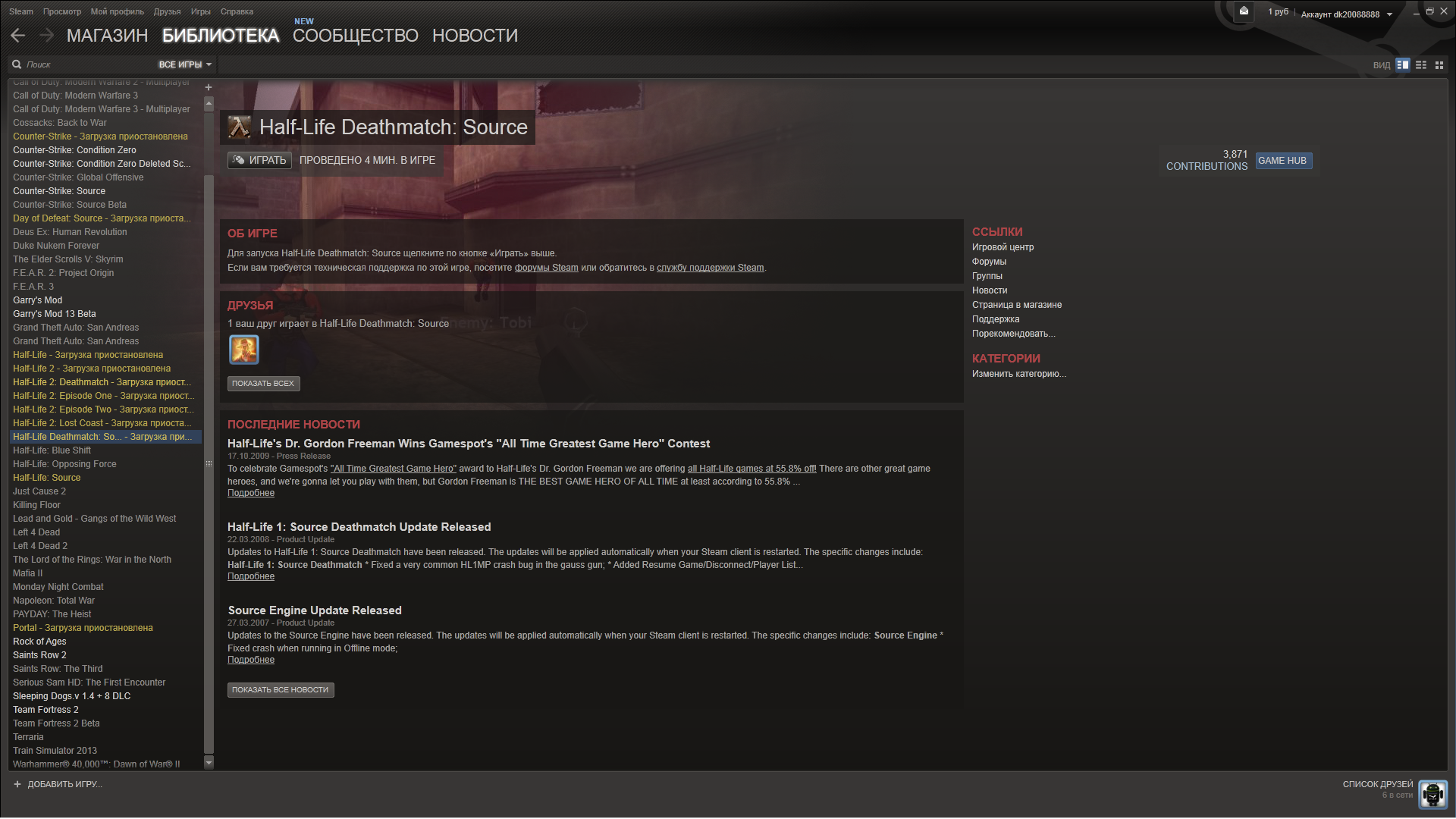Click Показать все новости button

coord(281,690)
